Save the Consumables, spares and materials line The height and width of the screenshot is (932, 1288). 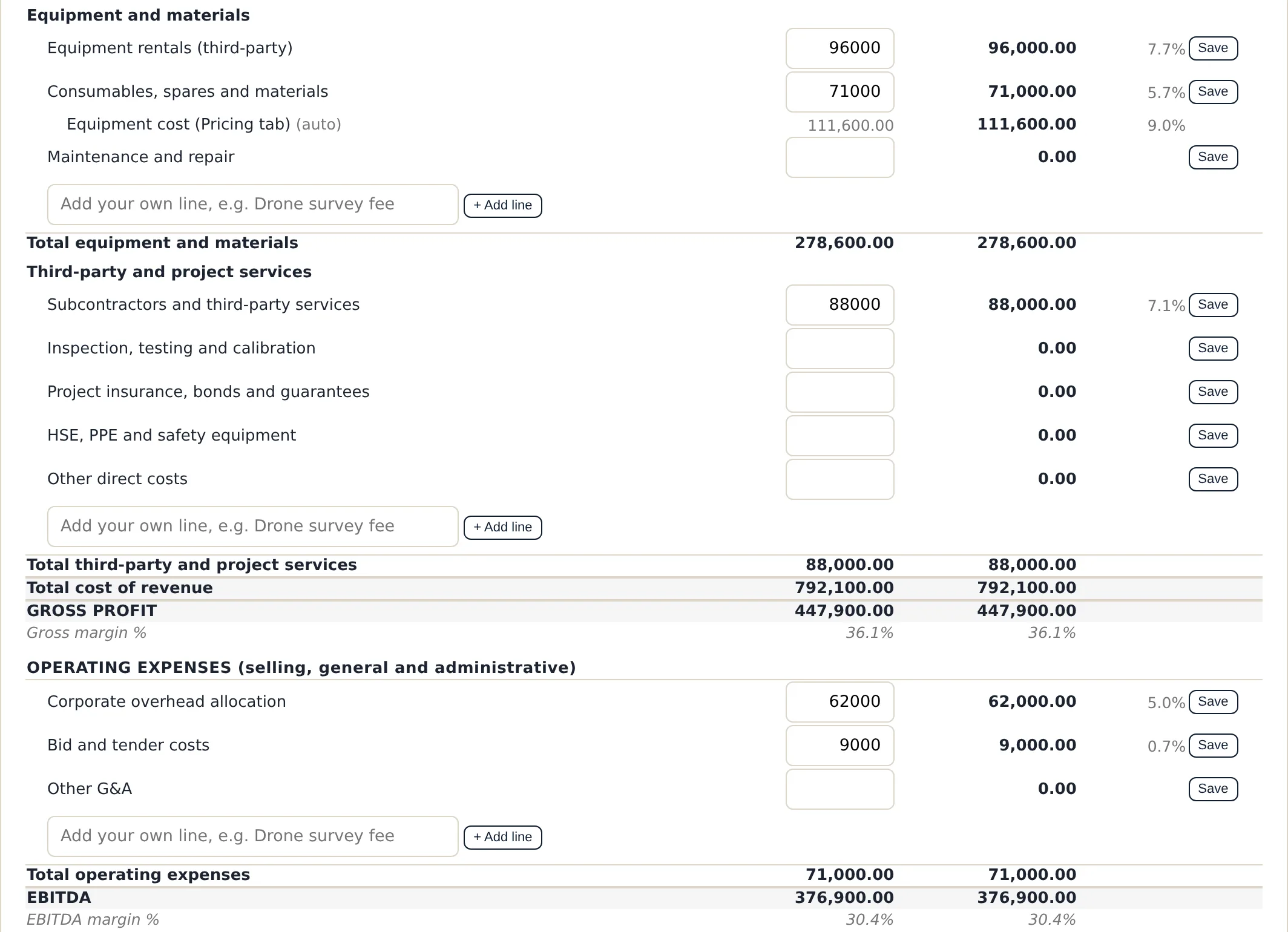tap(1213, 92)
